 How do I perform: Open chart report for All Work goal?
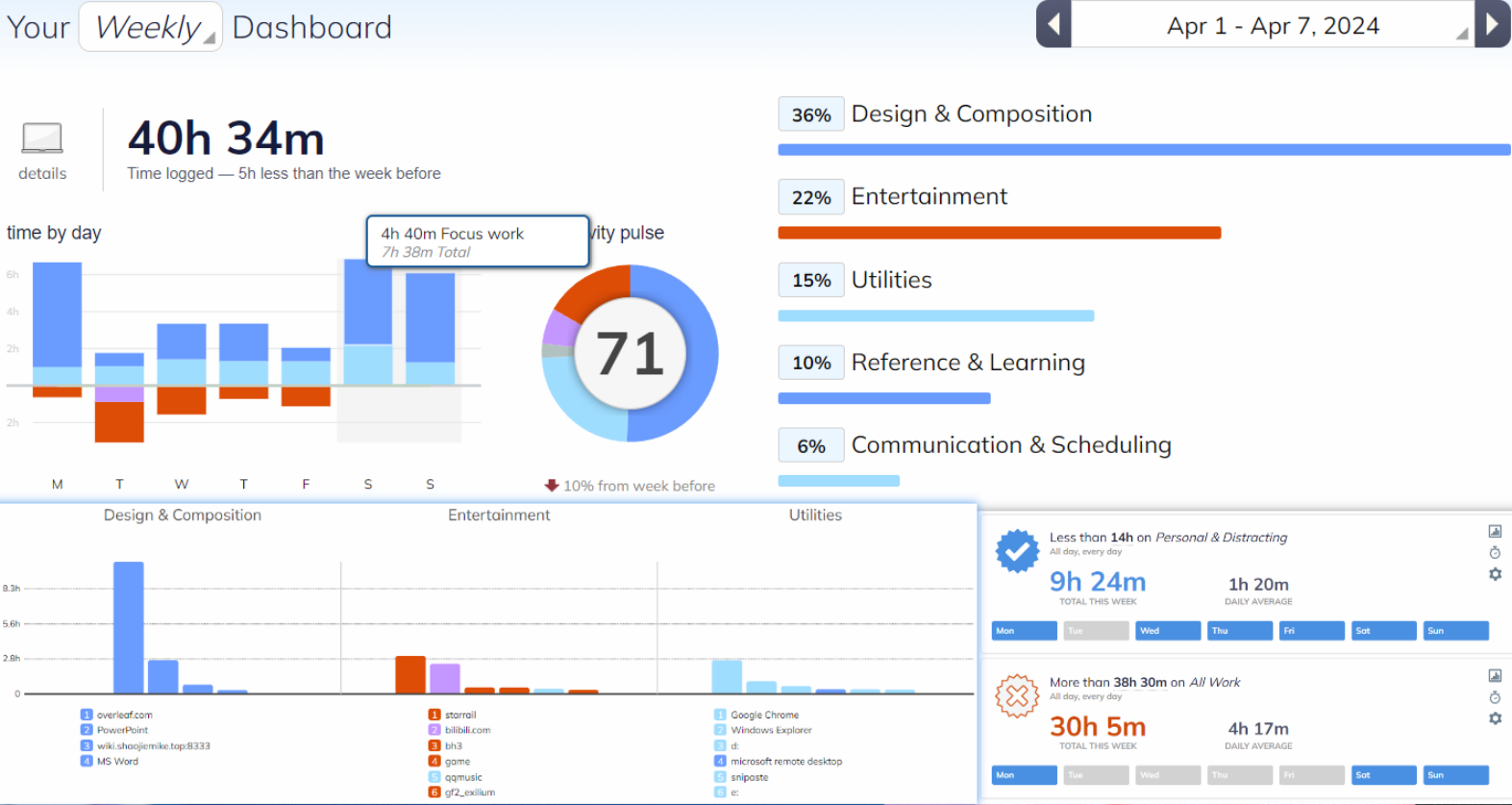tap(1495, 676)
